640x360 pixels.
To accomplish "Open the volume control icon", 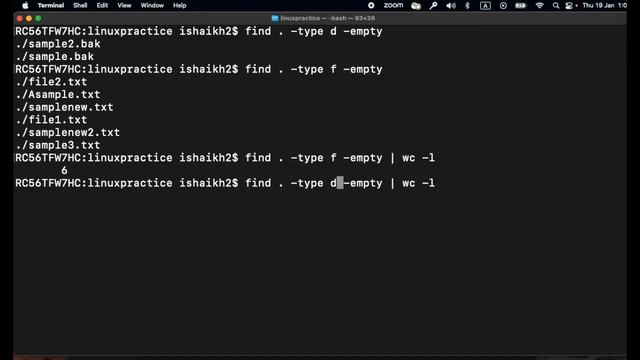I will (451, 5).
